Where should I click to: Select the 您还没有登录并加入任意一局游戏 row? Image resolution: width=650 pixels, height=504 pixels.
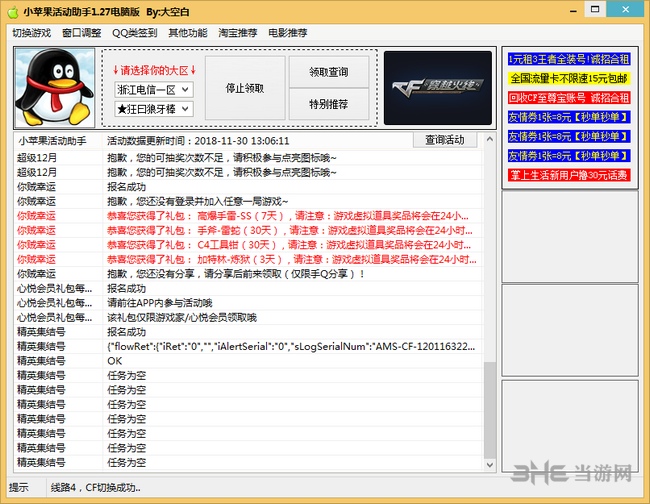(x=248, y=201)
